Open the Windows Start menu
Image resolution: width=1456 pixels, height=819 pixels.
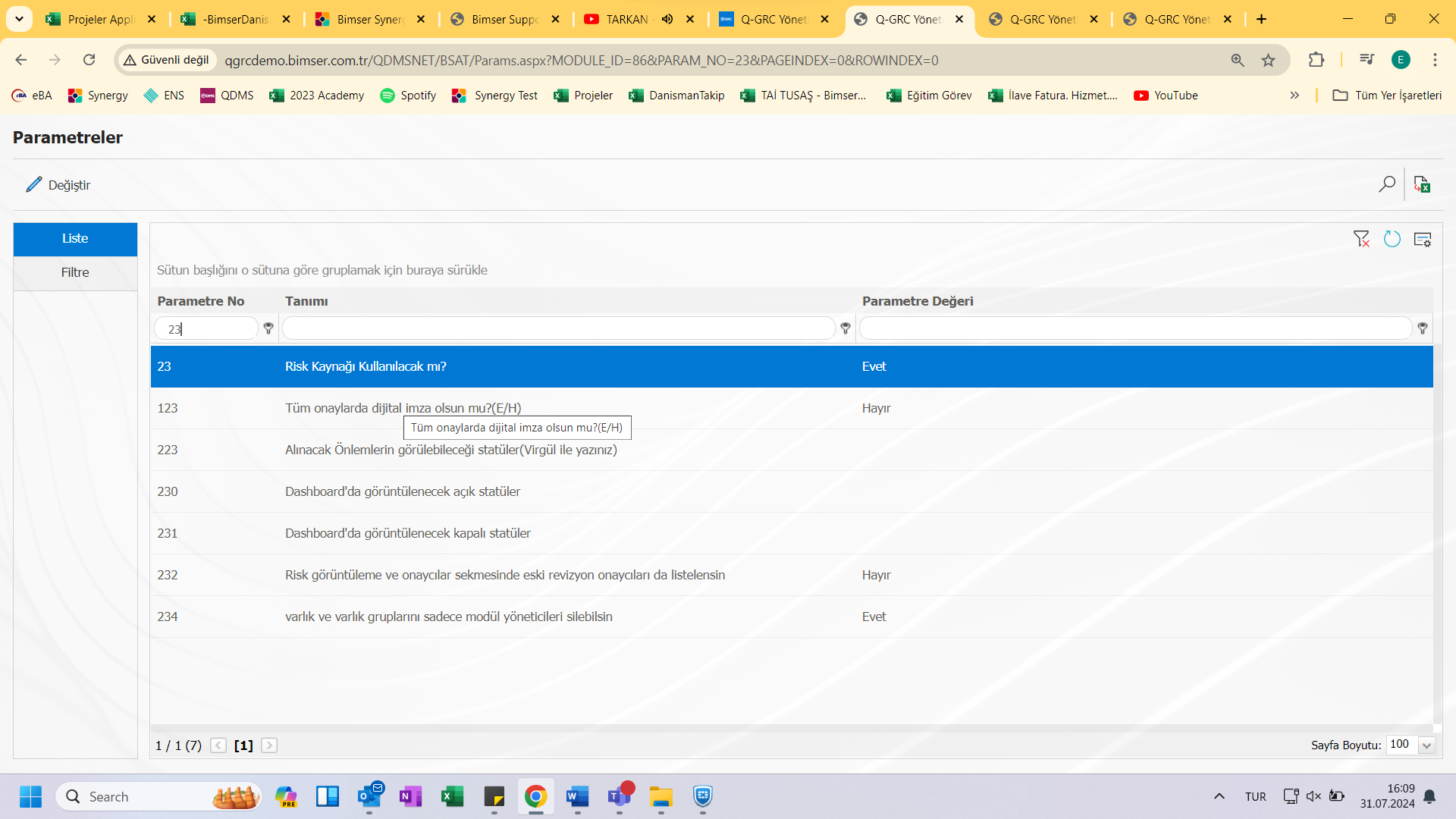tap(30, 796)
